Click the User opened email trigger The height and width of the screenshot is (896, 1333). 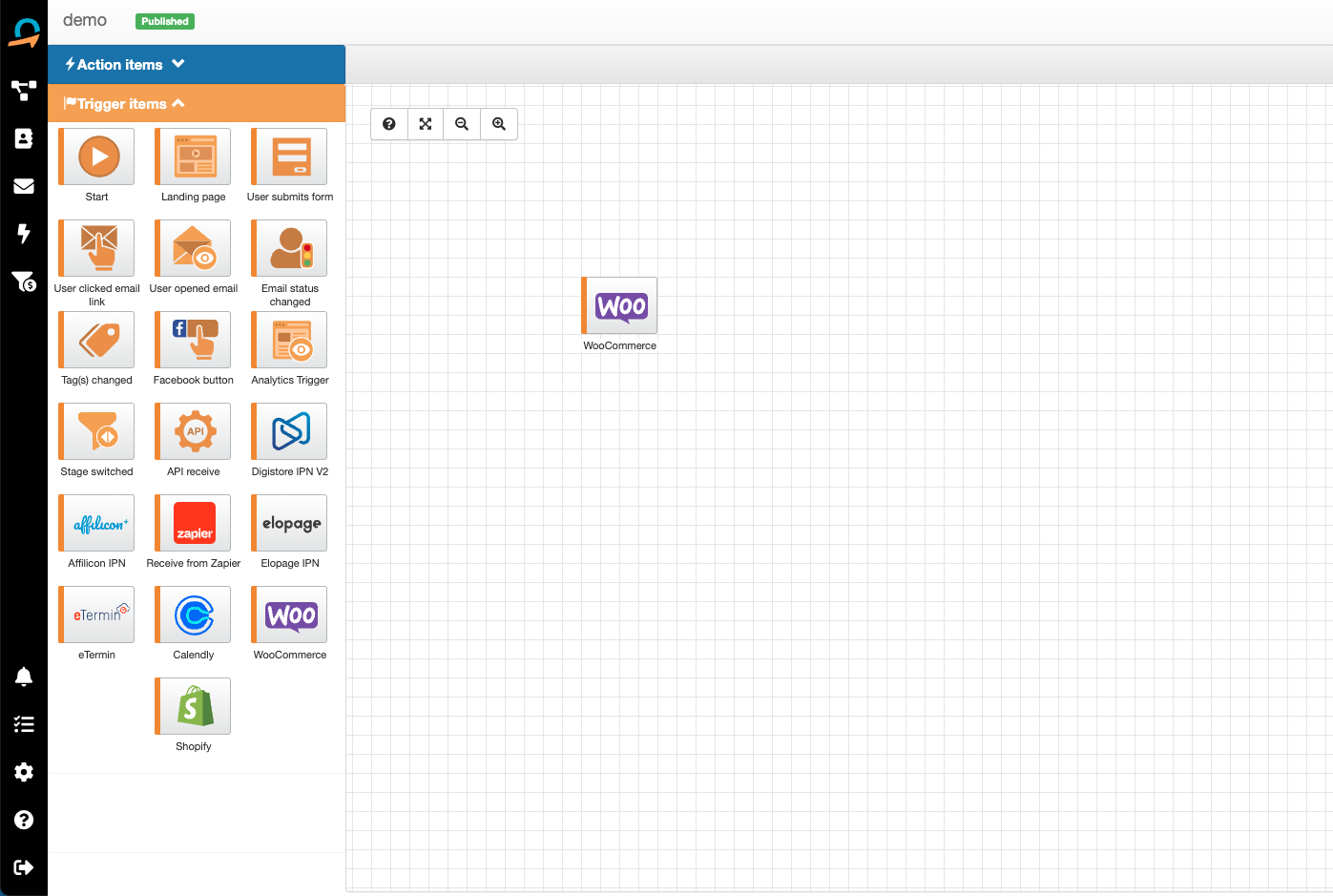(193, 249)
